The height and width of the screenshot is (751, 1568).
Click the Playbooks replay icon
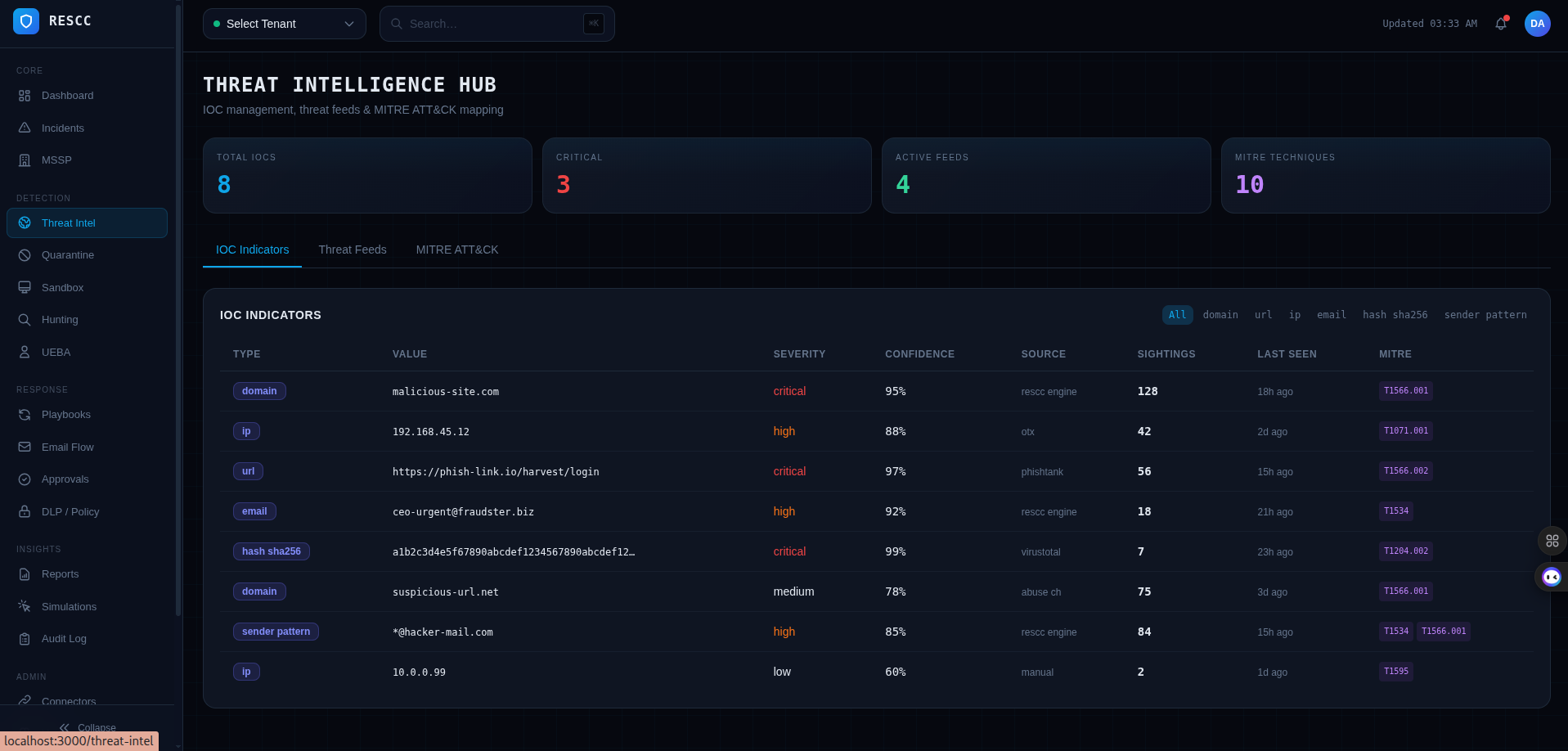pyautogui.click(x=25, y=415)
